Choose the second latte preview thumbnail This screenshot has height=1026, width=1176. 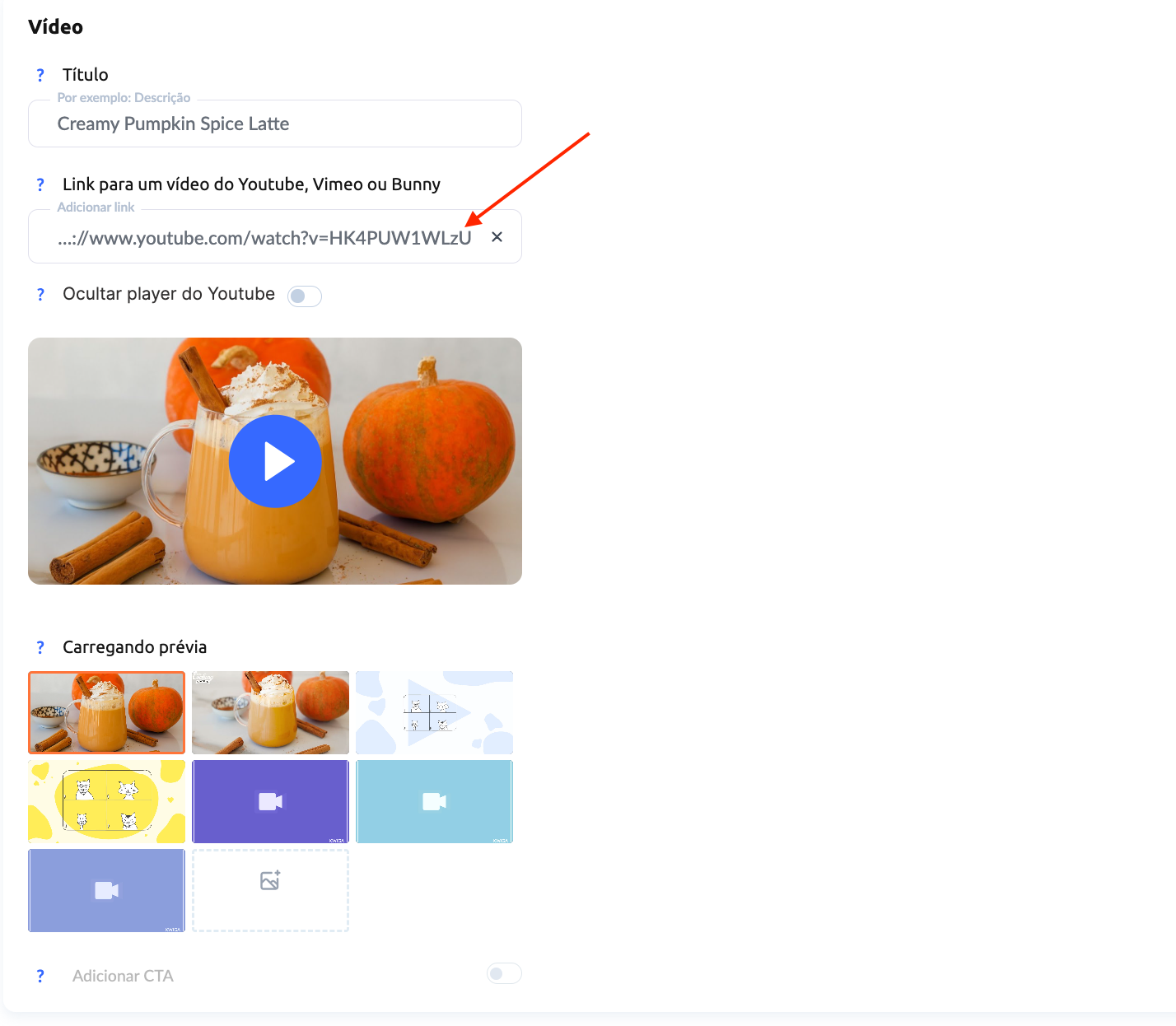click(270, 712)
